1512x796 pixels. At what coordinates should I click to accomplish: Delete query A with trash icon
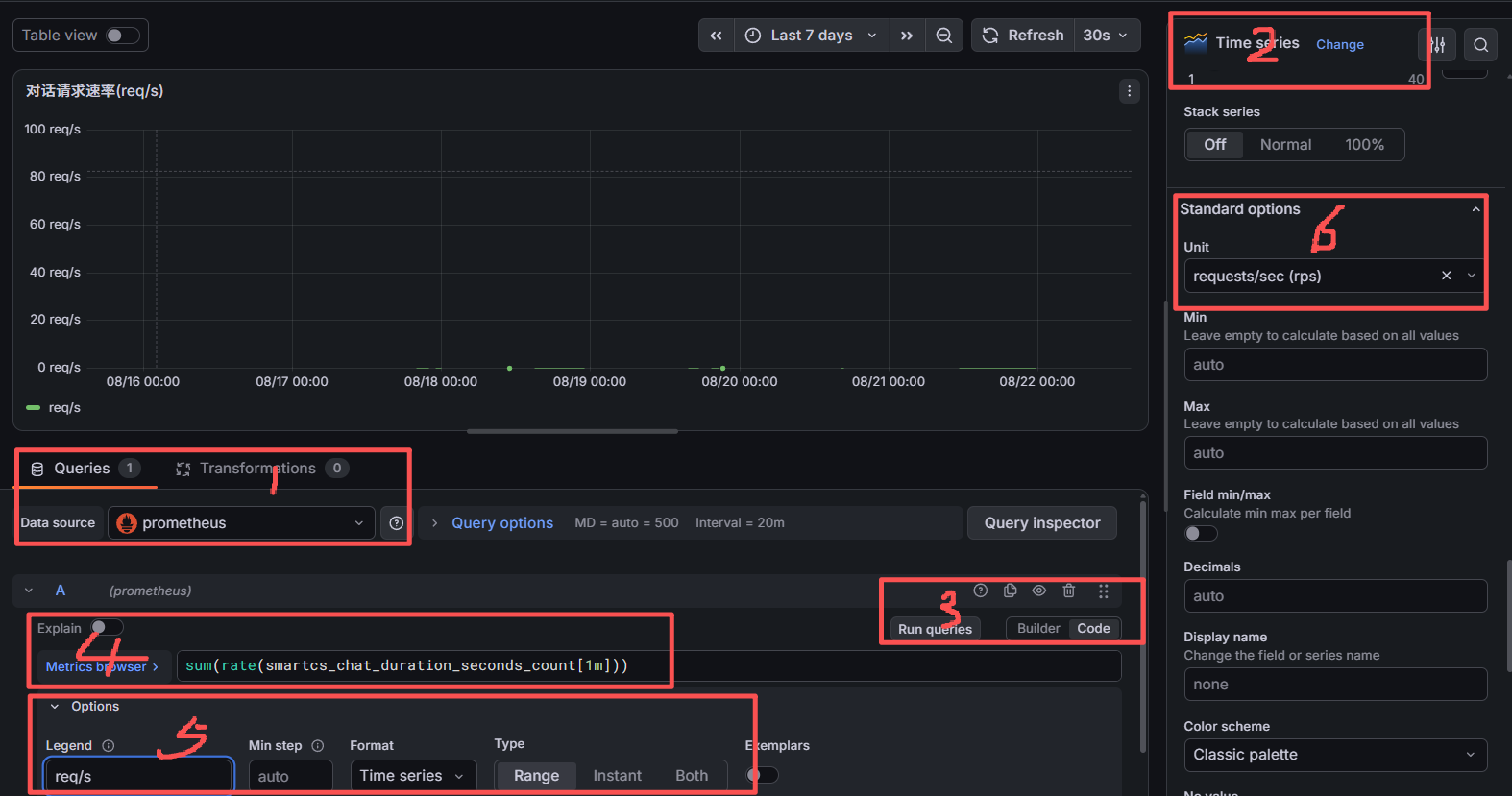click(x=1069, y=591)
